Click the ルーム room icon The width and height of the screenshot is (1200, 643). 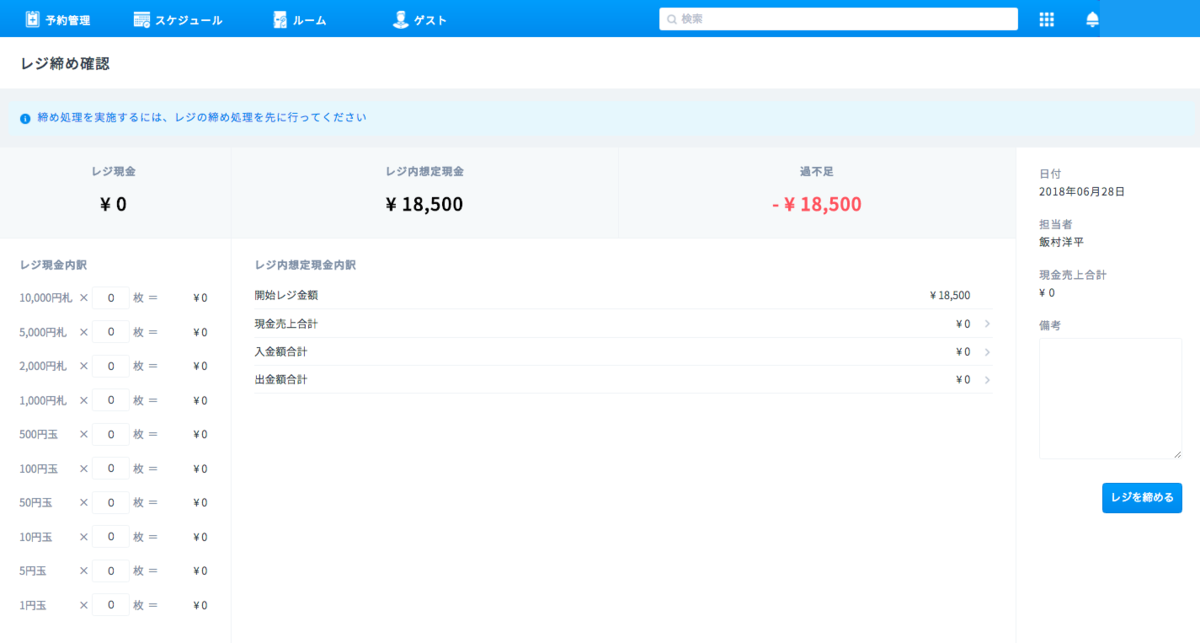(x=280, y=19)
